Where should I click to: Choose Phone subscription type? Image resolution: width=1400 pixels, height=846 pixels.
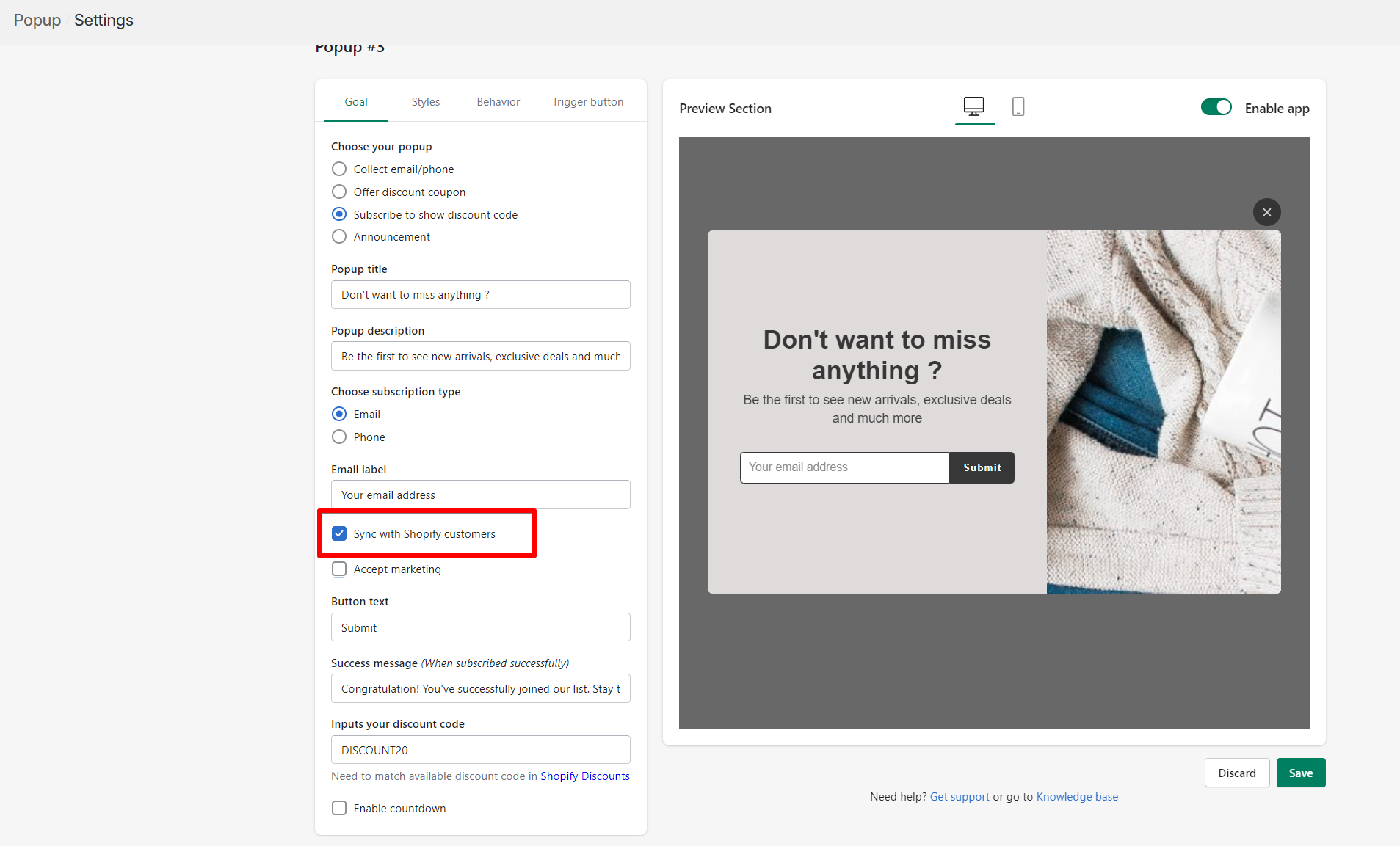tap(339, 437)
